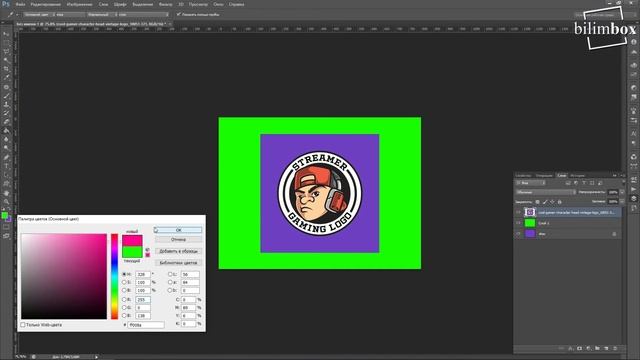Screen dimensions: 640x360
Task: Select the Crop tool
Action: [6, 69]
